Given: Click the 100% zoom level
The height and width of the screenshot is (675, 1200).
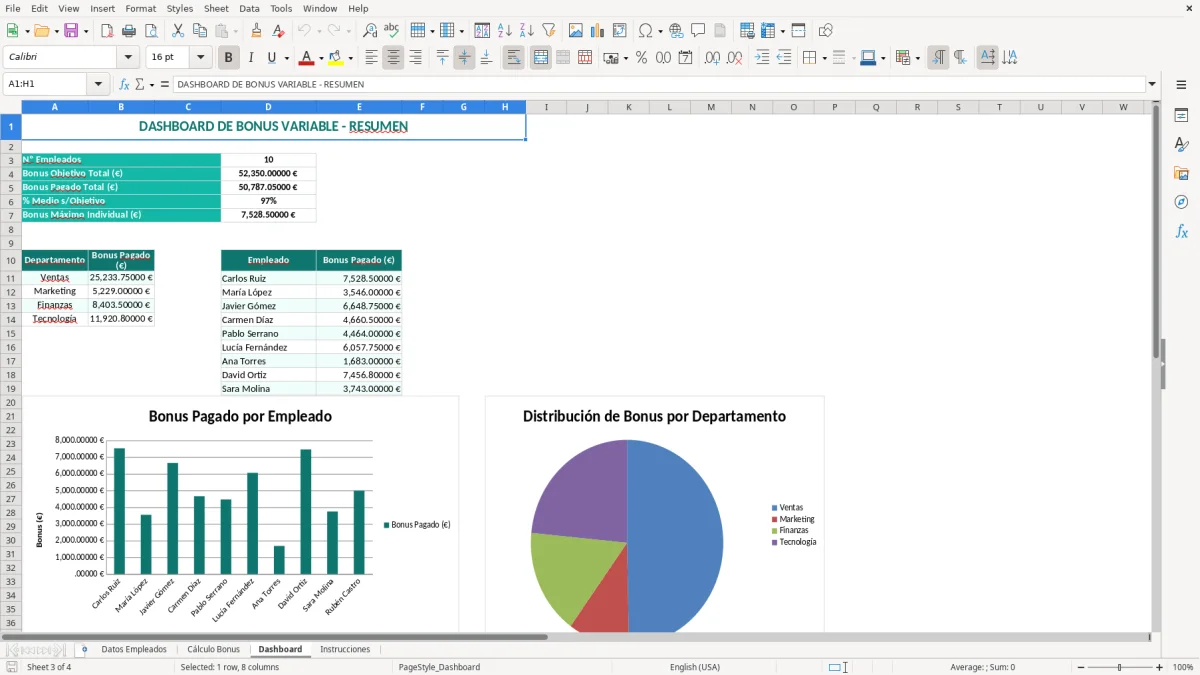Looking at the screenshot, I should (1183, 667).
